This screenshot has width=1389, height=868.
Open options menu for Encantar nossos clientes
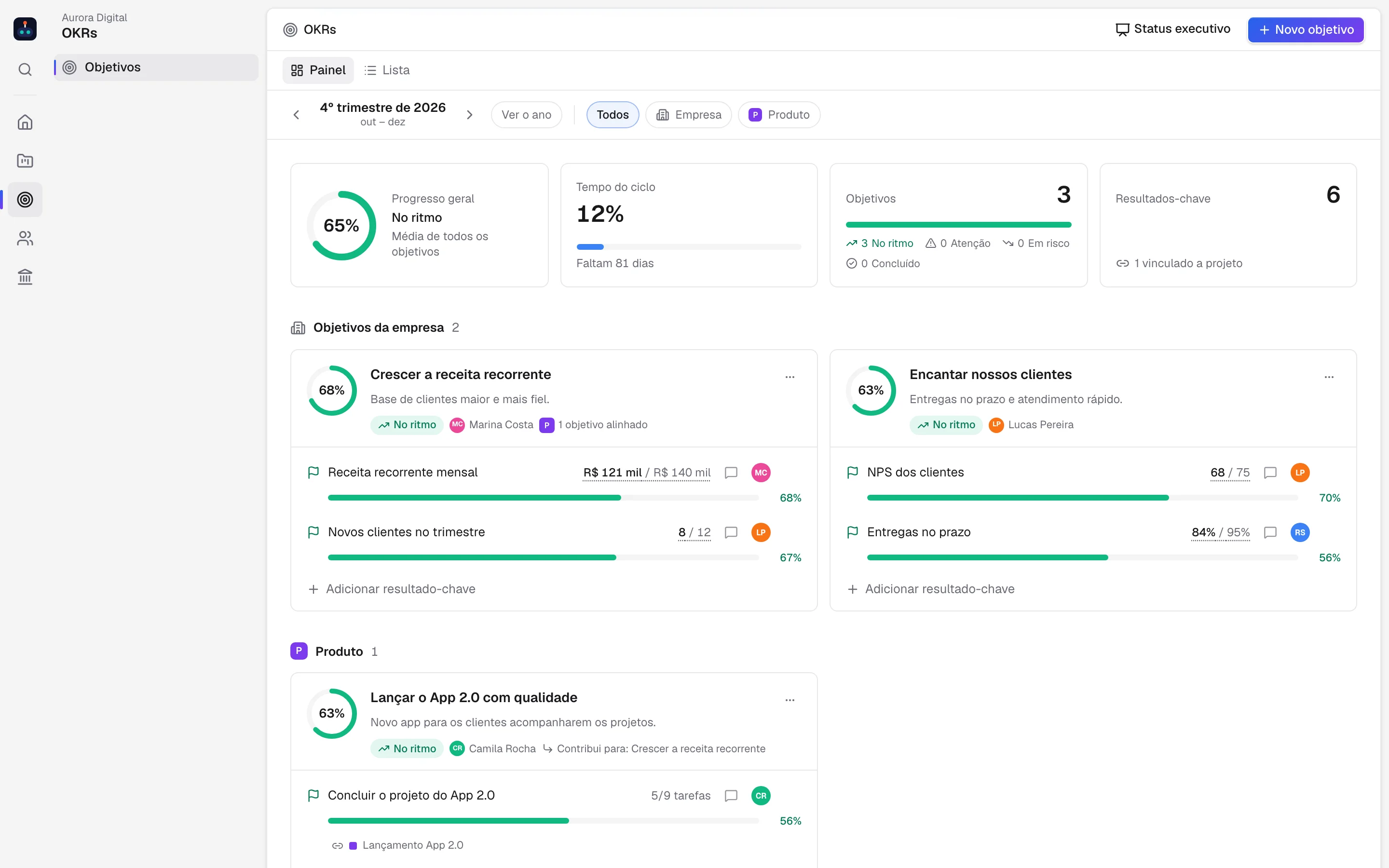1329,377
